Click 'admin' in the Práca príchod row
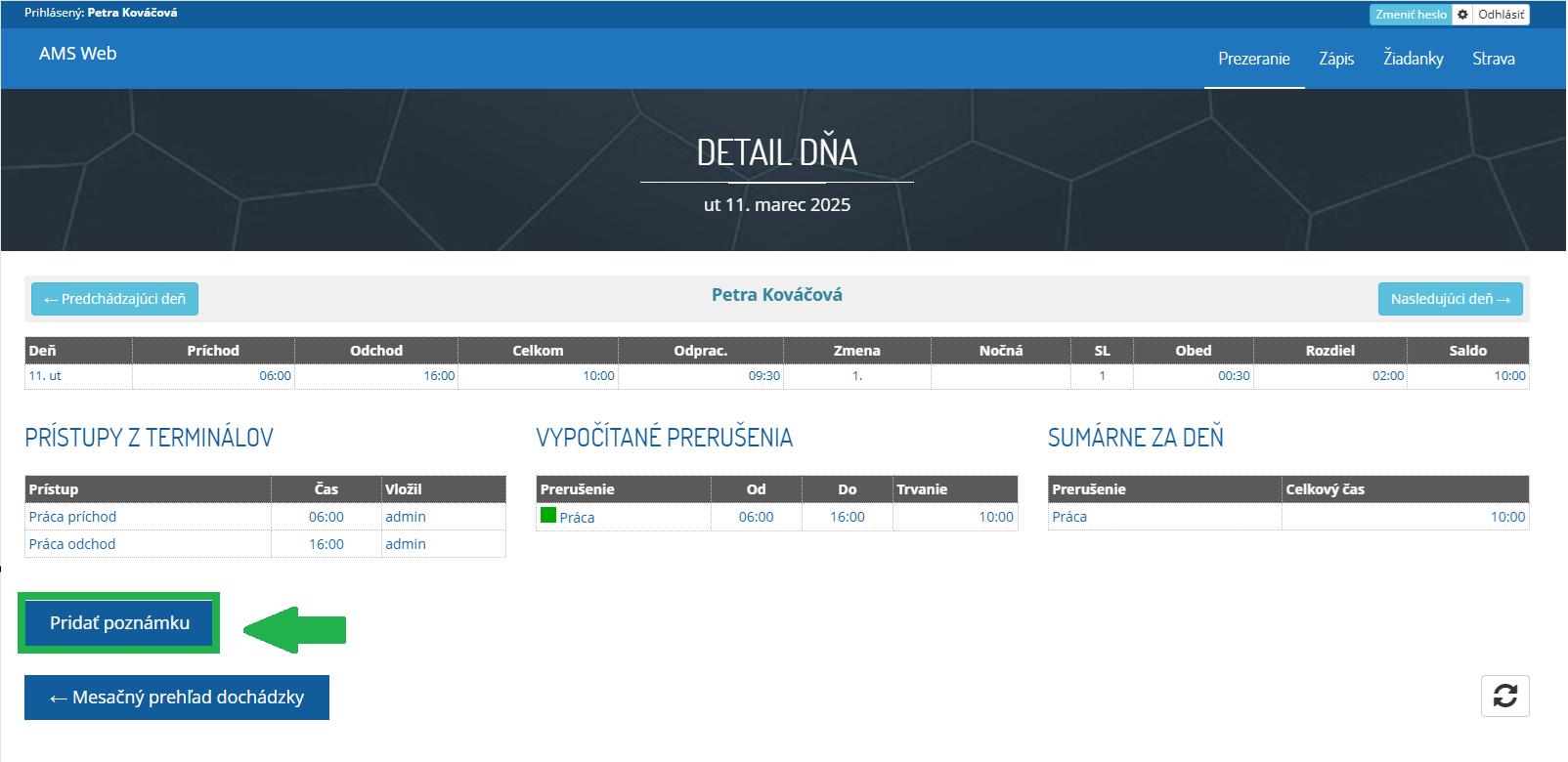Image resolution: width=1568 pixels, height=762 pixels. (x=406, y=517)
